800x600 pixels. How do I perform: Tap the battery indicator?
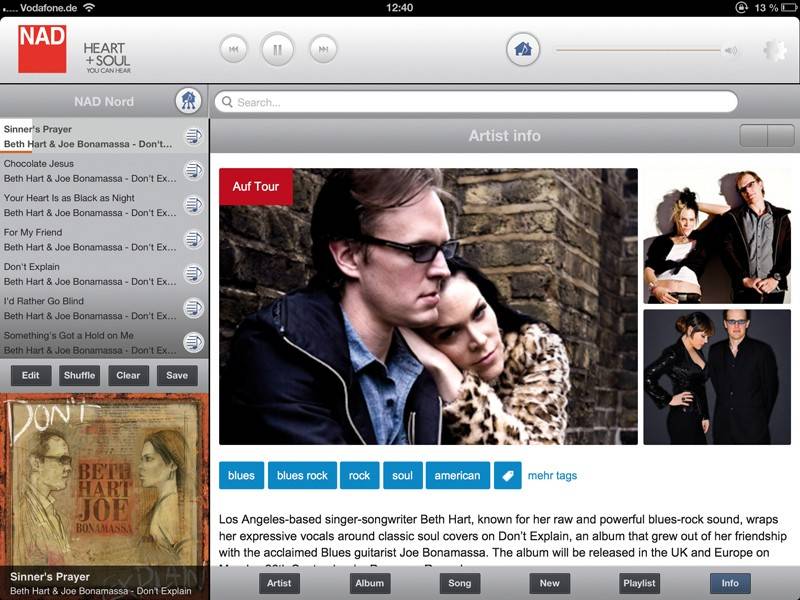(788, 8)
